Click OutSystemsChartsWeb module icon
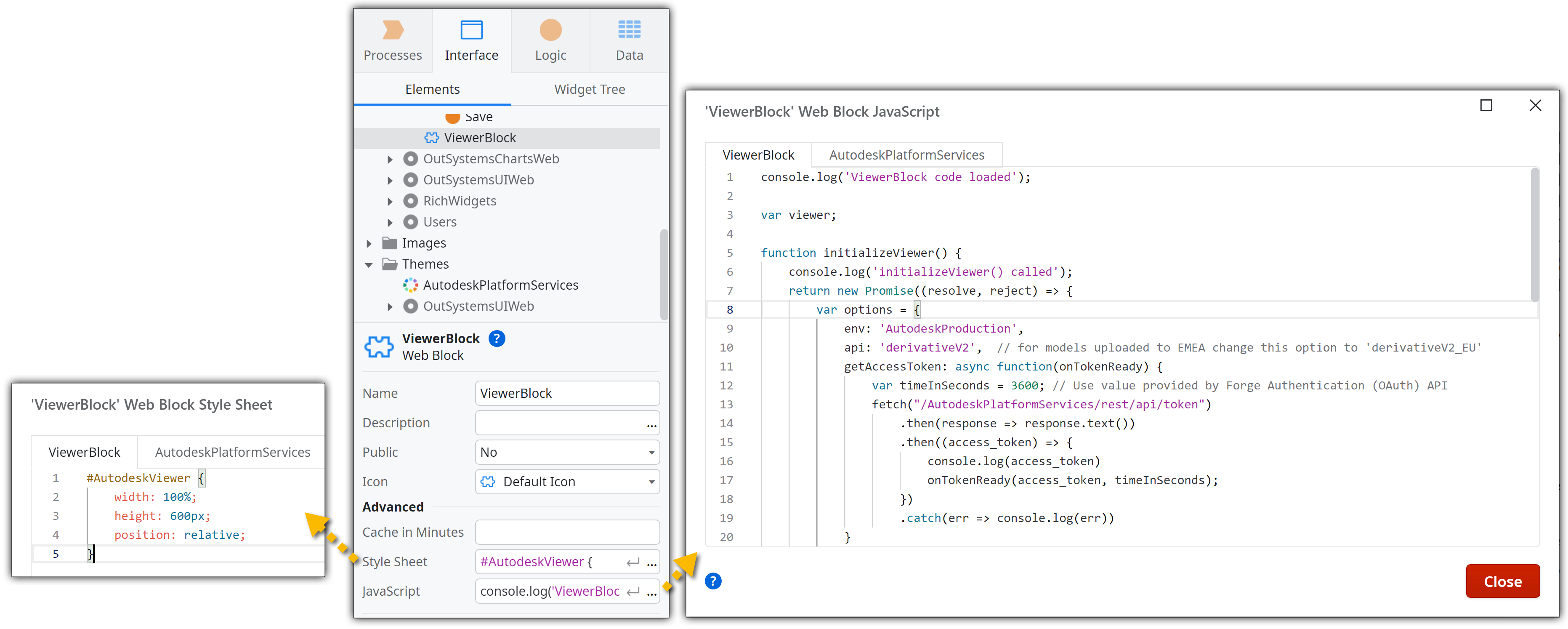The width and height of the screenshot is (1568, 629). tap(411, 158)
